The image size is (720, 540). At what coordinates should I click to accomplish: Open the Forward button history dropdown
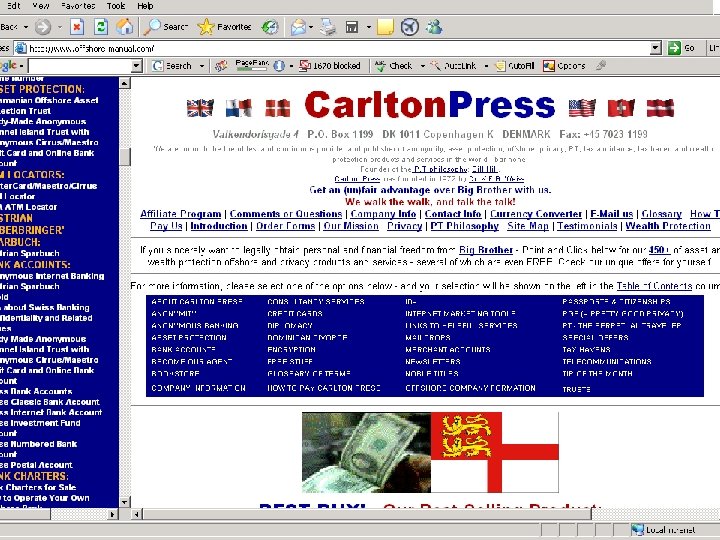(60, 27)
